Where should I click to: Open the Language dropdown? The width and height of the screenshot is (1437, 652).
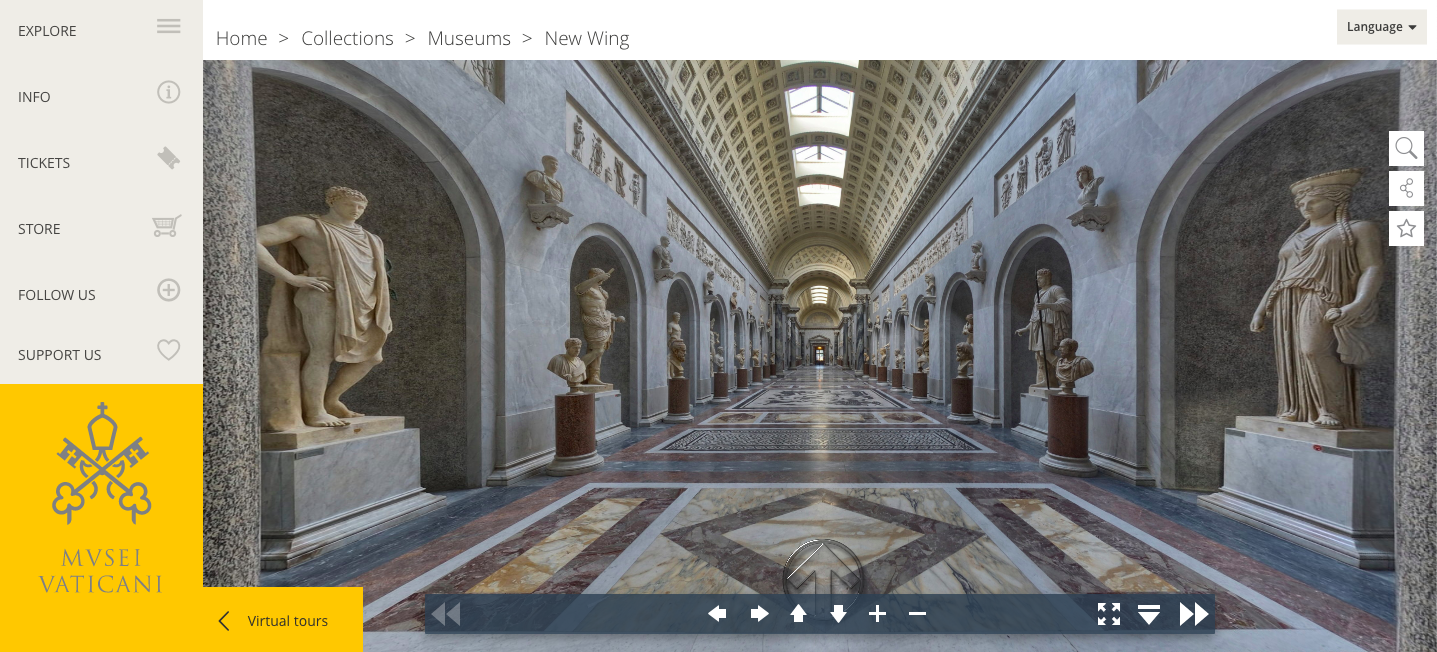(x=1381, y=27)
